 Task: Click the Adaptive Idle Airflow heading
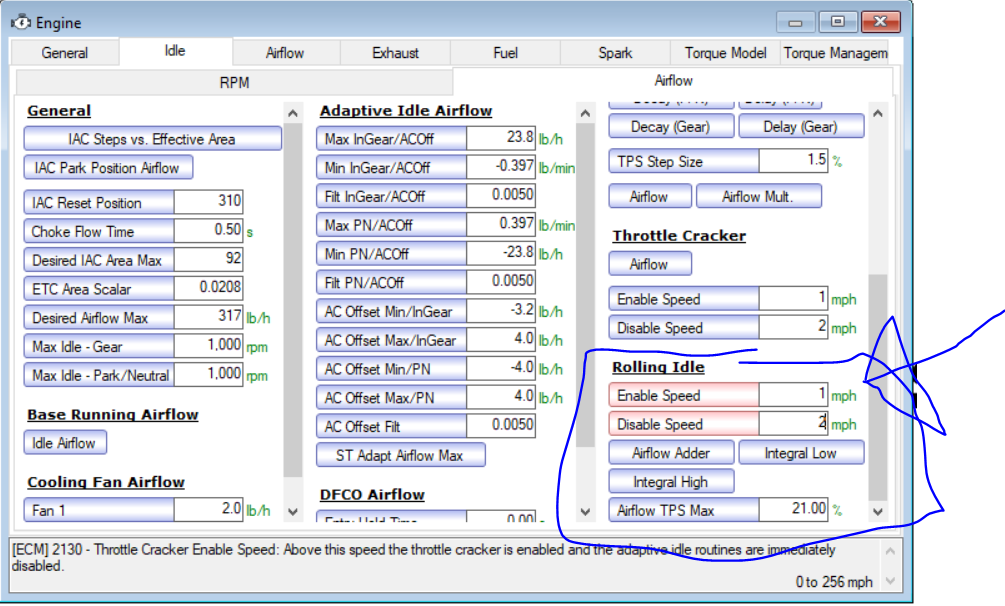(x=406, y=110)
